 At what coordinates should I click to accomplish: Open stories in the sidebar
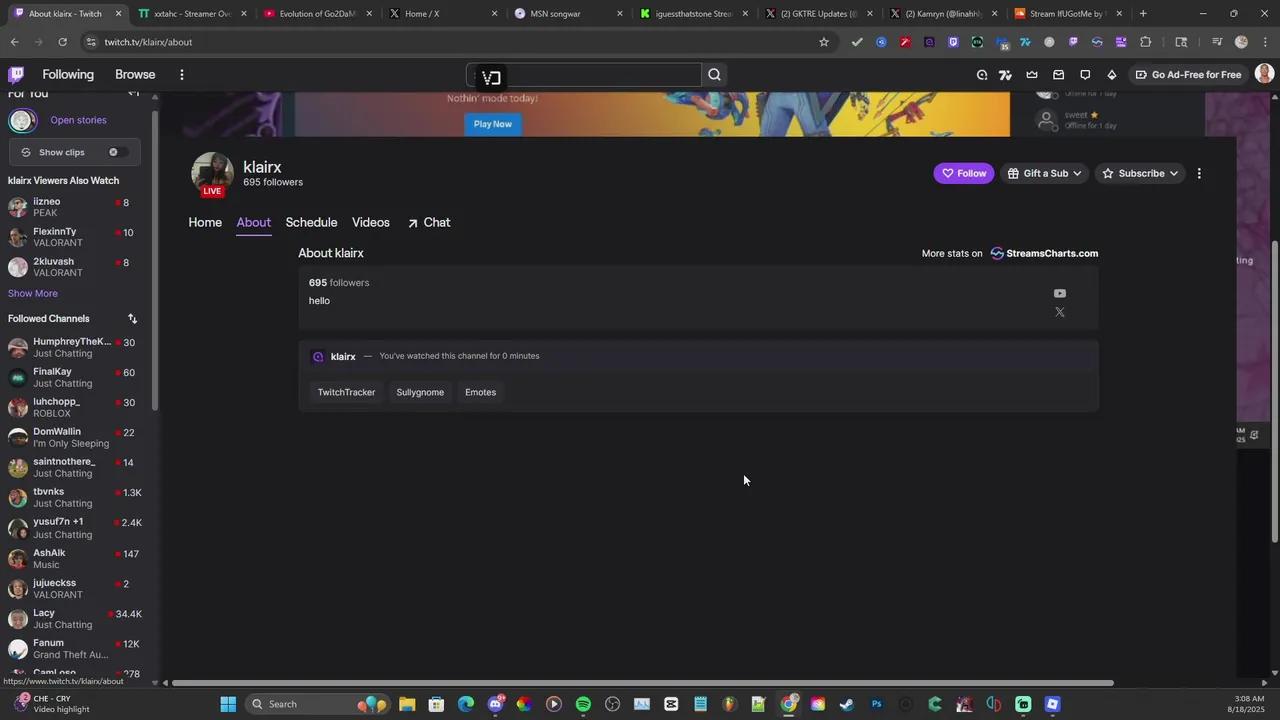(78, 120)
